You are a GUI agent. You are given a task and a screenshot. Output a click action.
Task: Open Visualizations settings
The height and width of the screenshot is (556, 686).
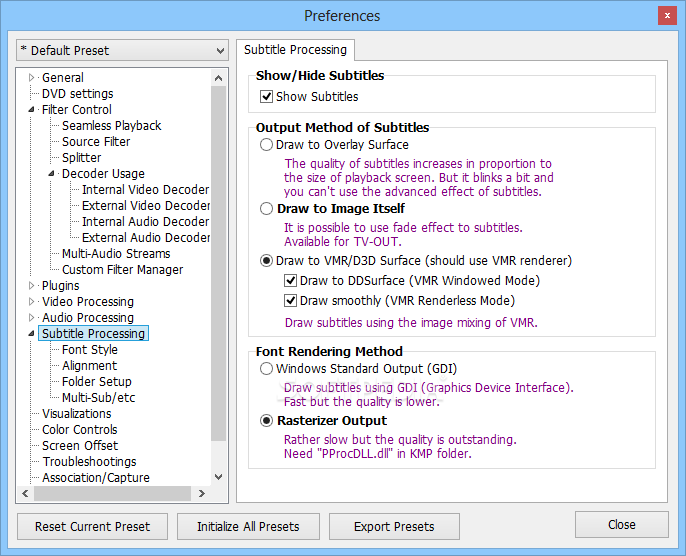pos(77,413)
